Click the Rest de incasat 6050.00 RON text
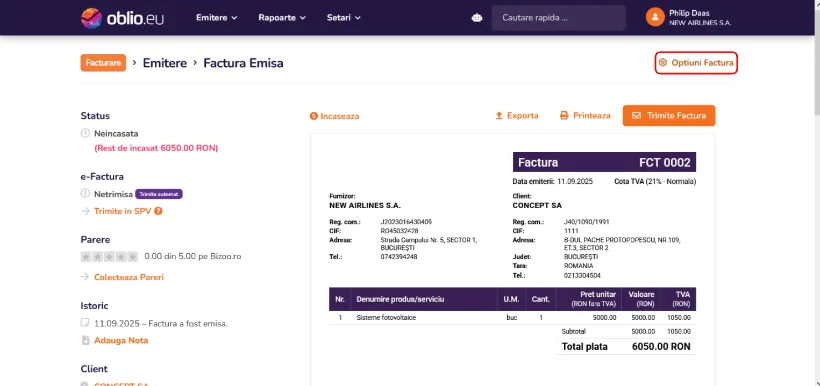The height and width of the screenshot is (386, 820). 156,148
